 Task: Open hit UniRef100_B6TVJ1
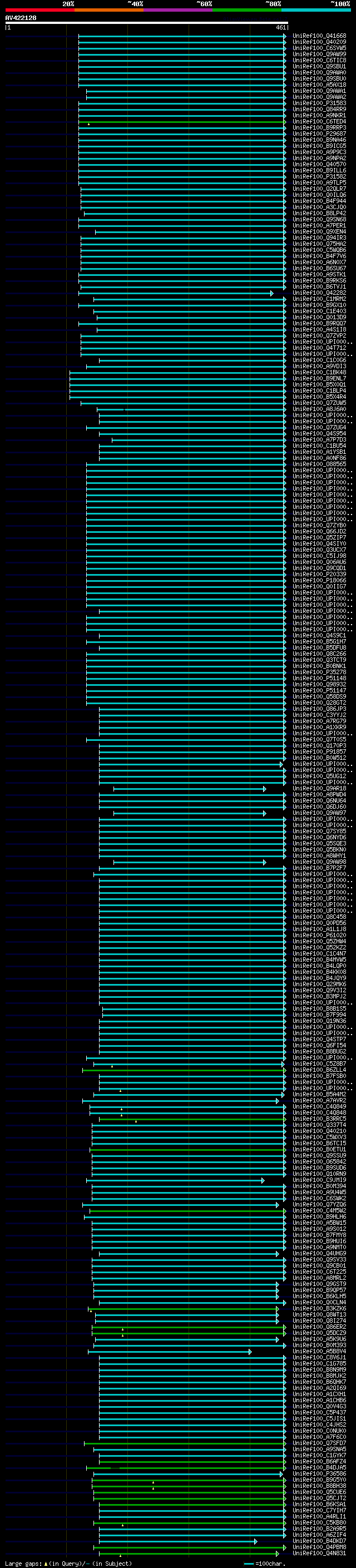[319, 286]
